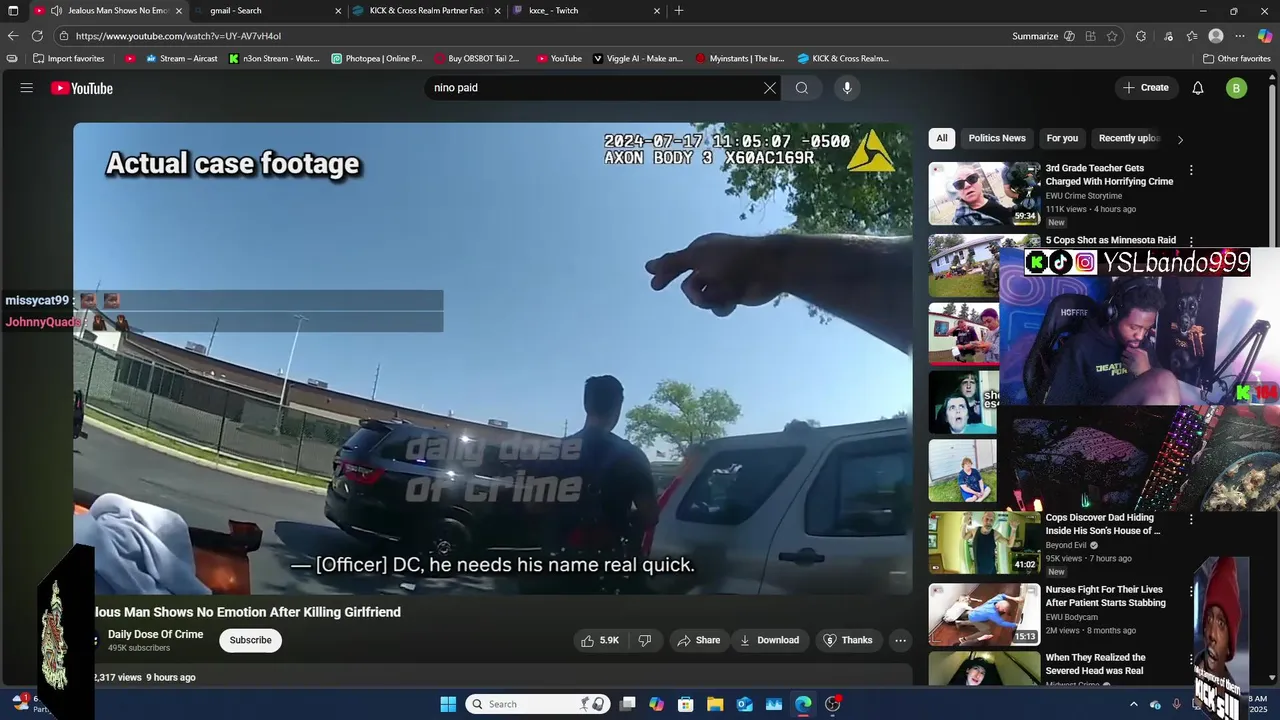Viewport: 1280px width, 720px height.
Task: Select the 'Politics News' filter chip
Action: pyautogui.click(x=997, y=138)
